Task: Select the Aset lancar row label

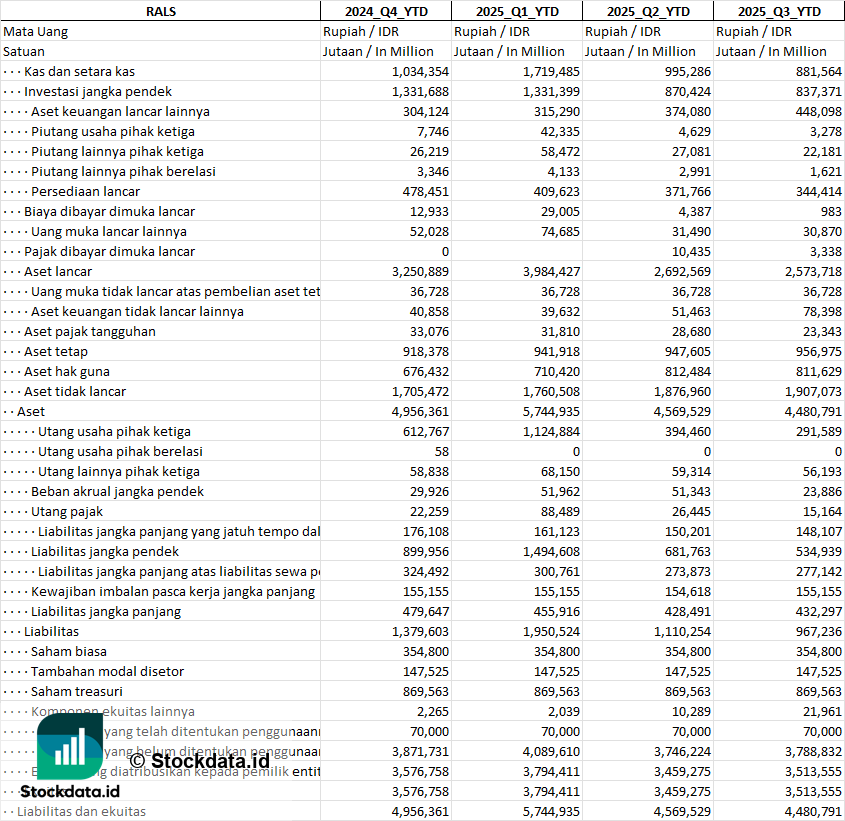Action: 58,271
